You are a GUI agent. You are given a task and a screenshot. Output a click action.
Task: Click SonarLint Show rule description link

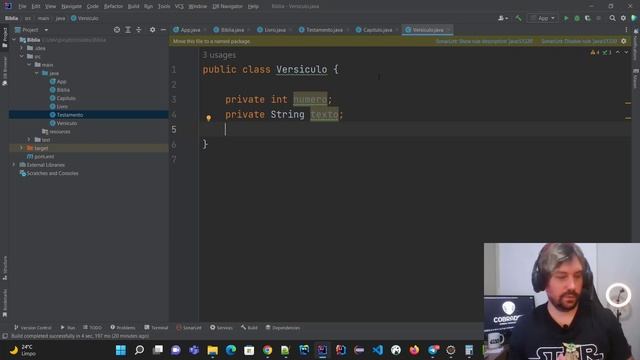point(484,41)
